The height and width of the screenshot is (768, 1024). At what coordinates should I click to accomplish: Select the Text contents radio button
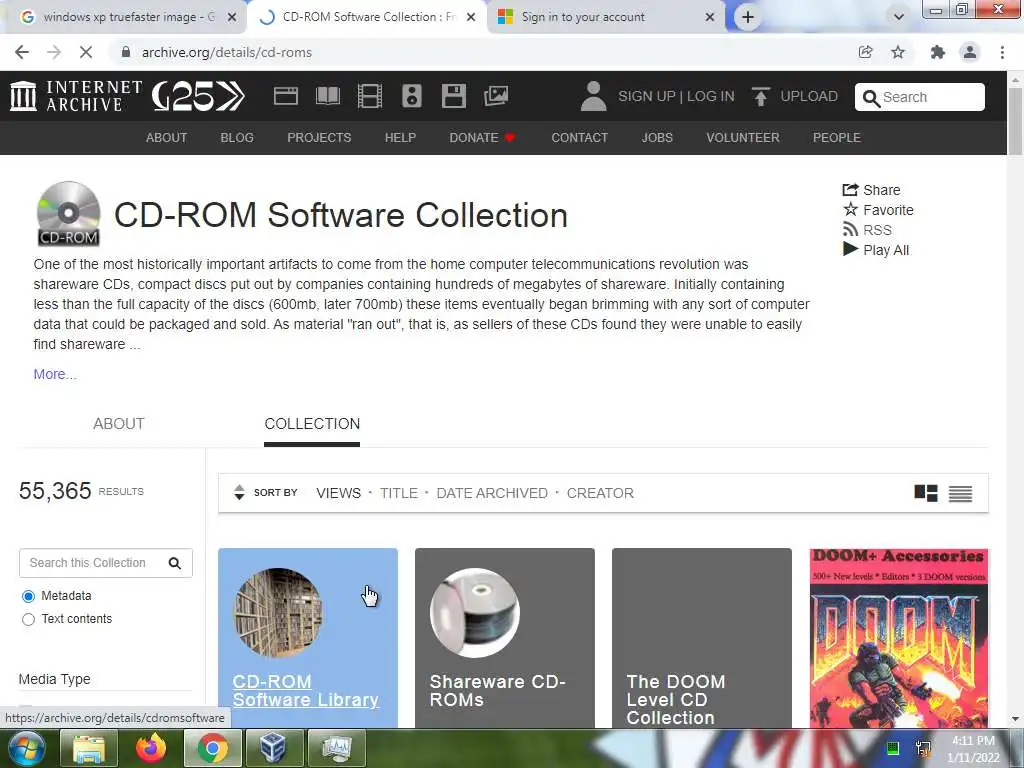pos(28,619)
